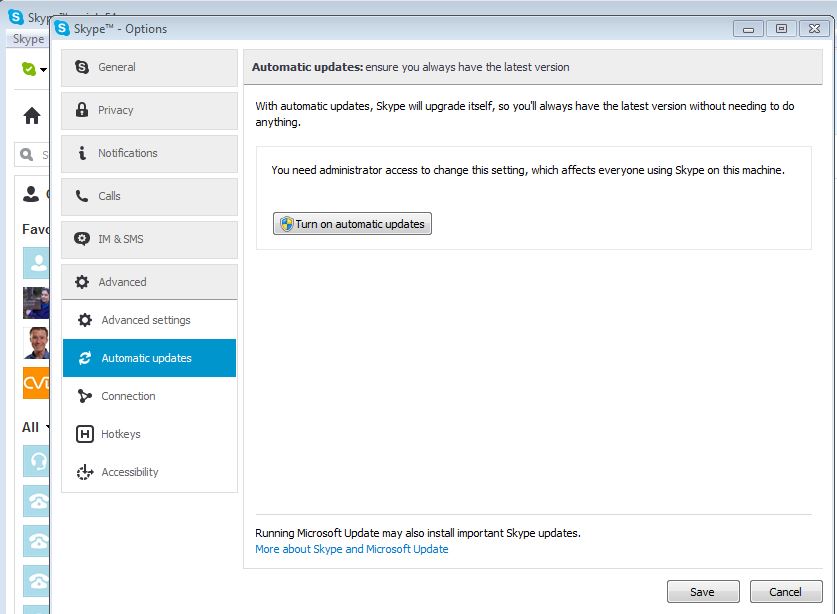Click the accessibility icon beside Accessibility

85,472
